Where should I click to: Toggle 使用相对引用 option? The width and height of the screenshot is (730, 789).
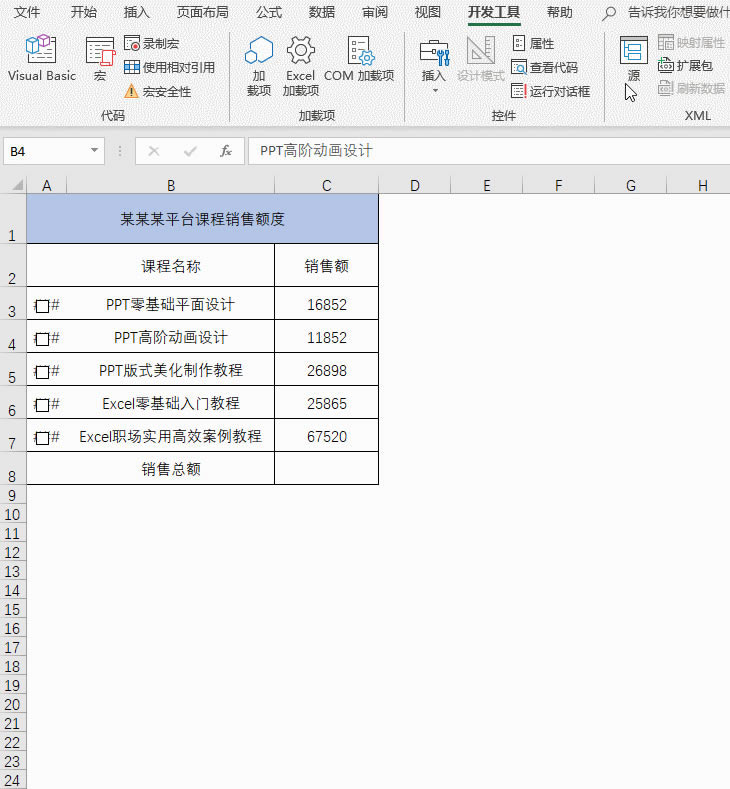[170, 67]
